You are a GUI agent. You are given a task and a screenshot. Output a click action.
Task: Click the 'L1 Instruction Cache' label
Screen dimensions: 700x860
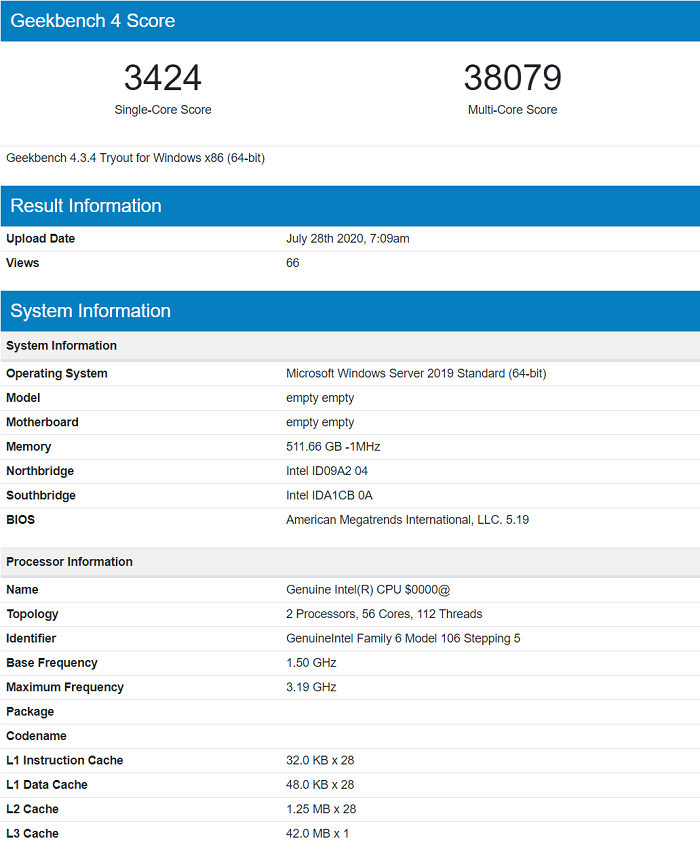click(65, 760)
